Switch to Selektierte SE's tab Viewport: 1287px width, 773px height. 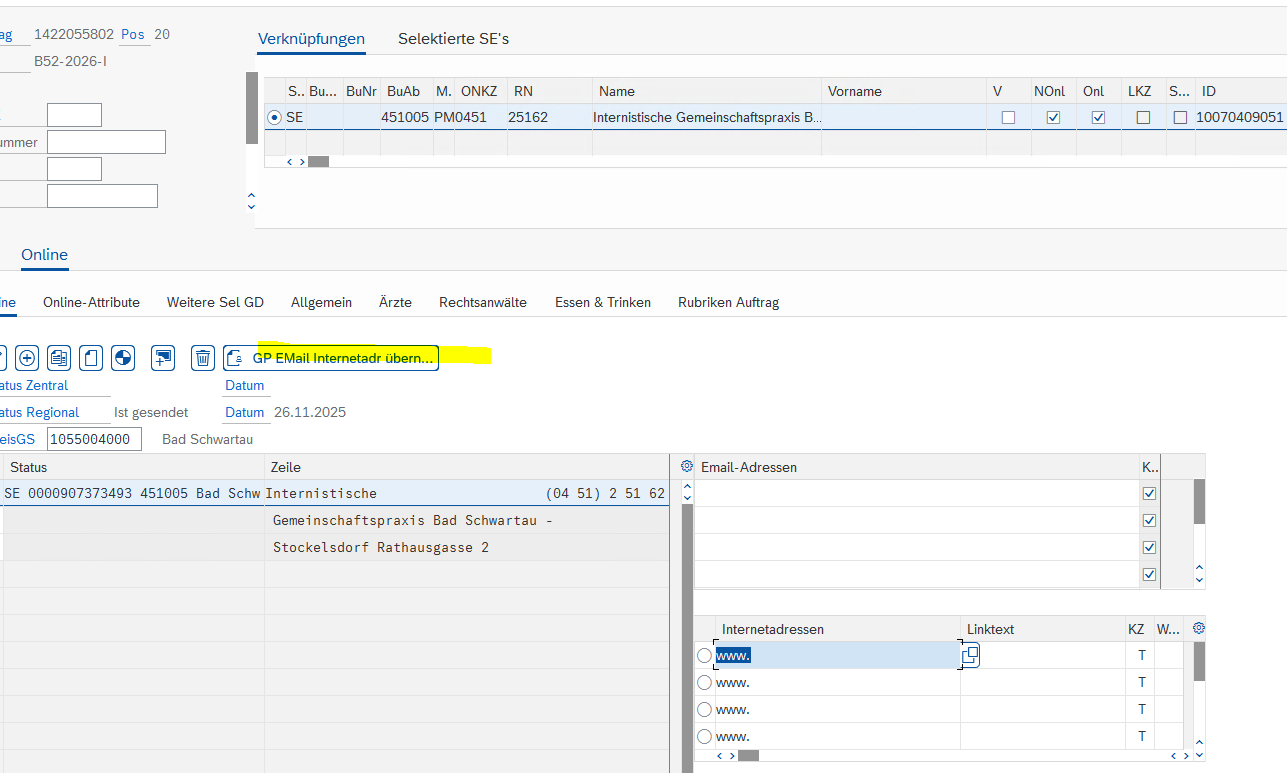[x=454, y=39]
